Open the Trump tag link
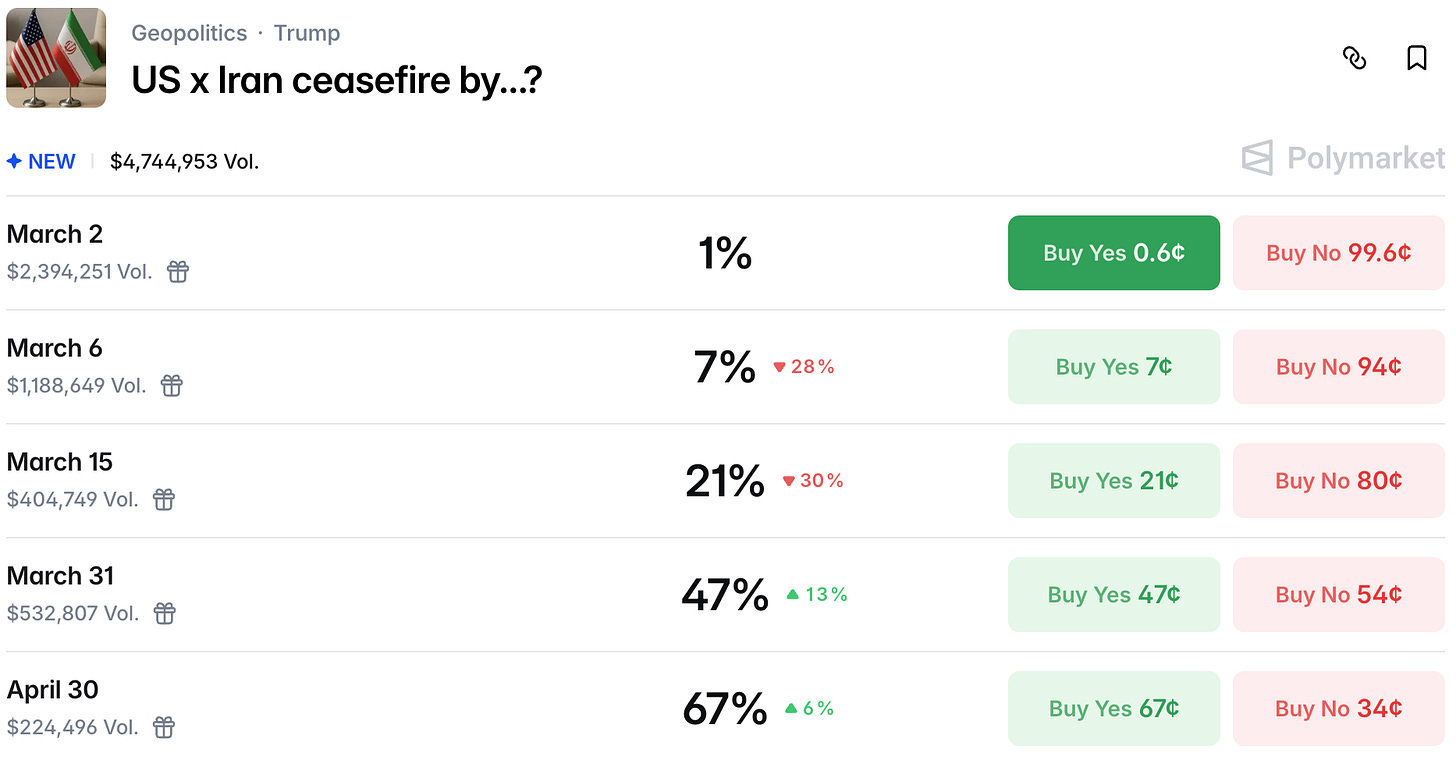Viewport: 1456px width, 757px height. pyautogui.click(x=307, y=33)
